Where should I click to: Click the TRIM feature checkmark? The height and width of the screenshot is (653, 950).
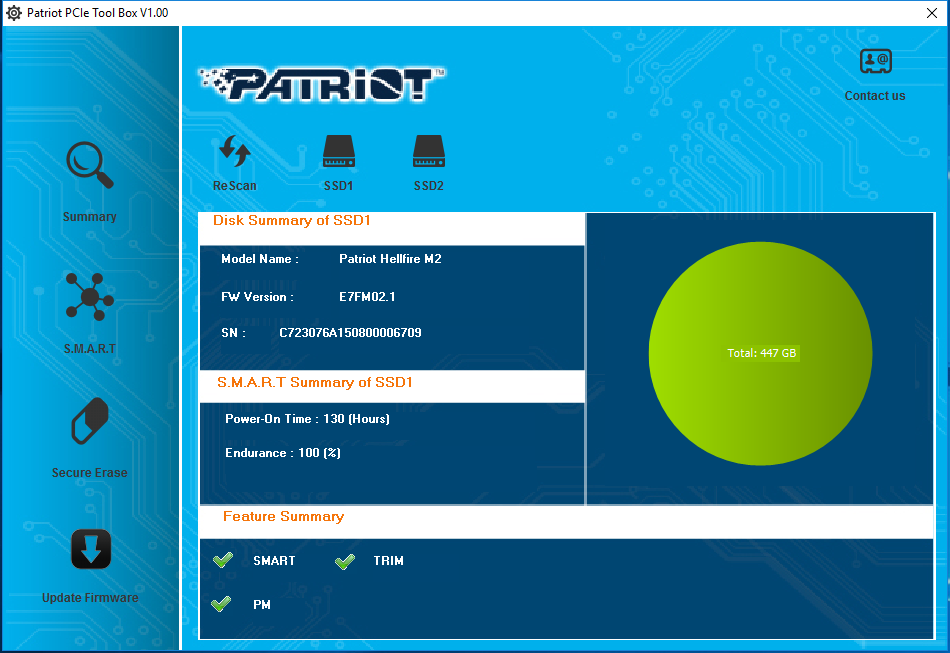coord(344,561)
